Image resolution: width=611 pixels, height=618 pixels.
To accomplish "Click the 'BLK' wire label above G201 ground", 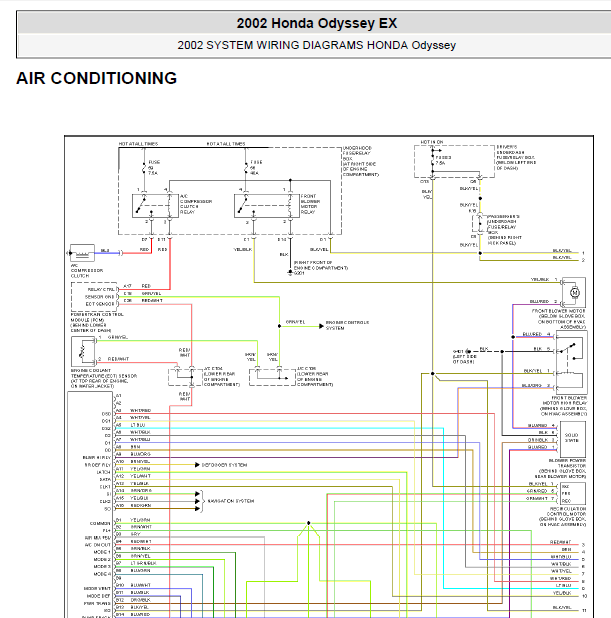I will click(284, 254).
